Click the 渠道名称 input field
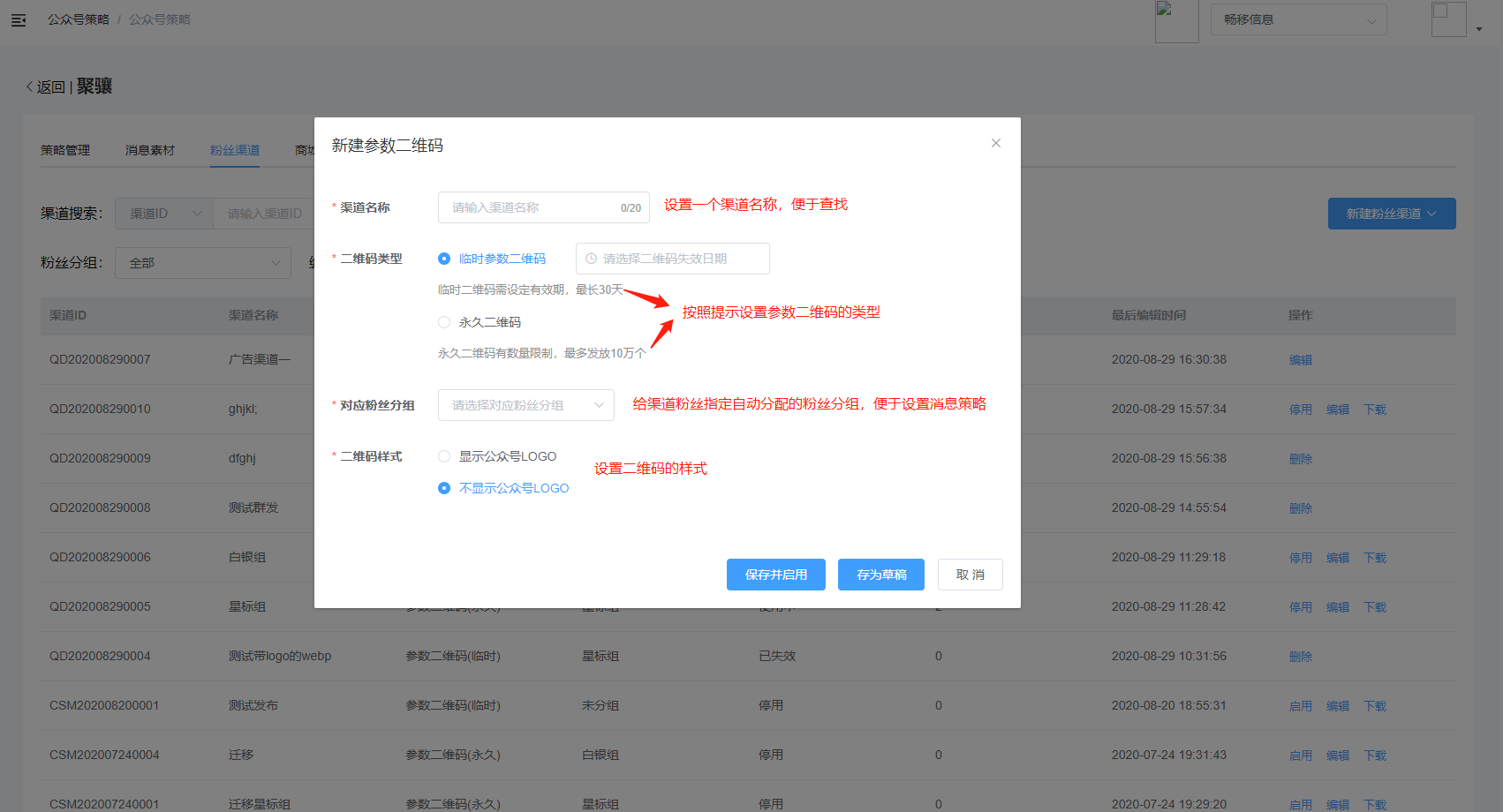The image size is (1503, 812). 530,207
